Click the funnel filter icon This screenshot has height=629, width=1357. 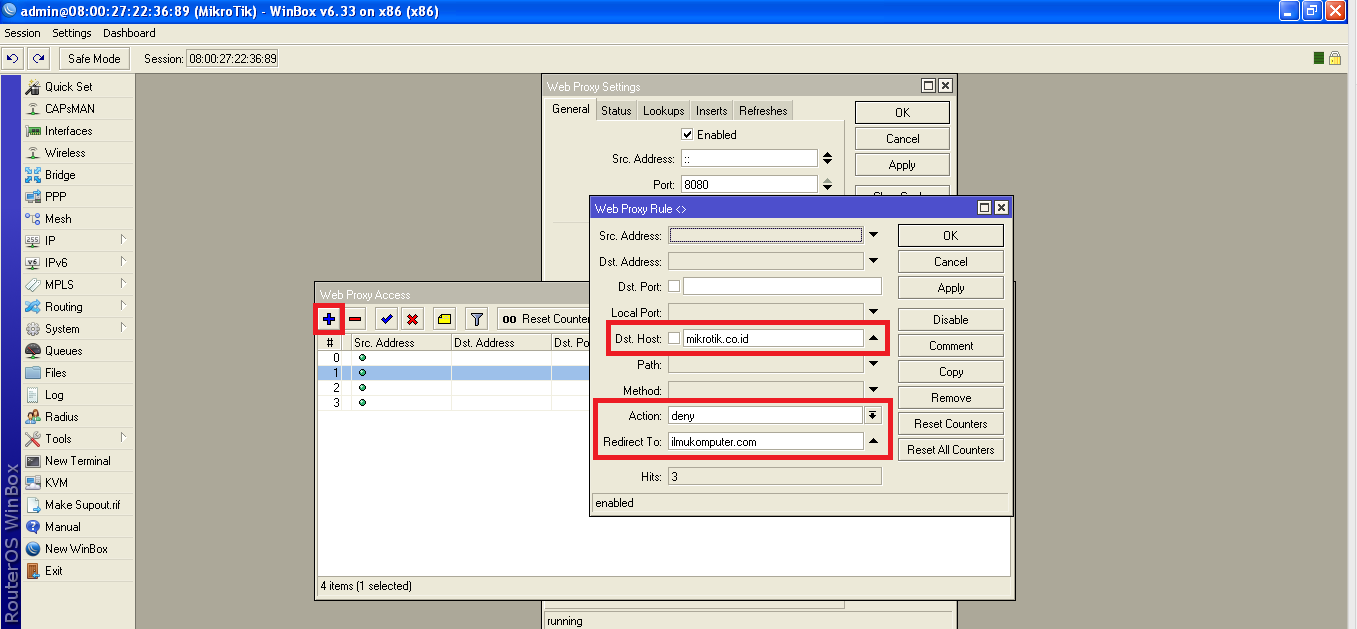(x=477, y=319)
